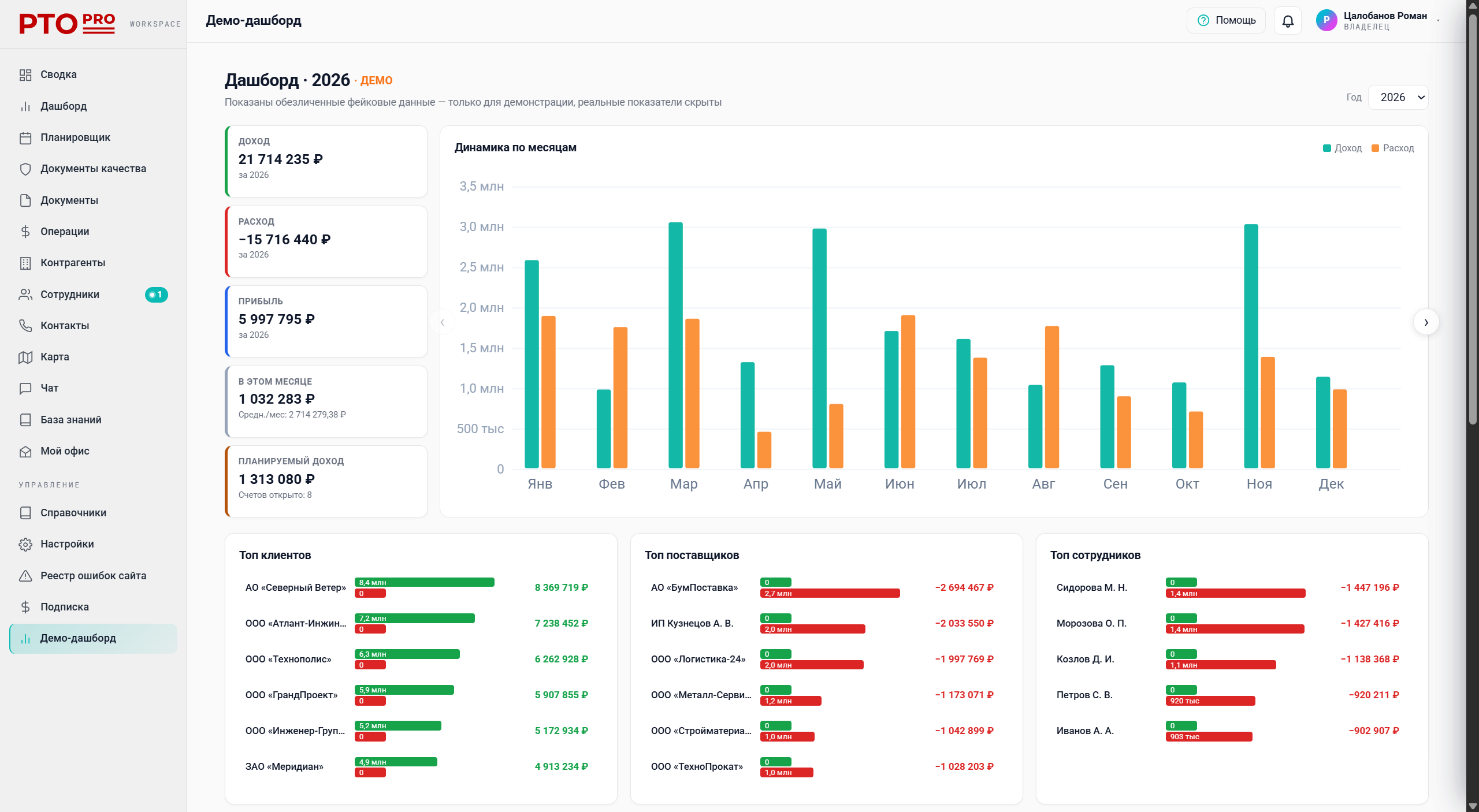Click the user avatar circle

[1326, 20]
